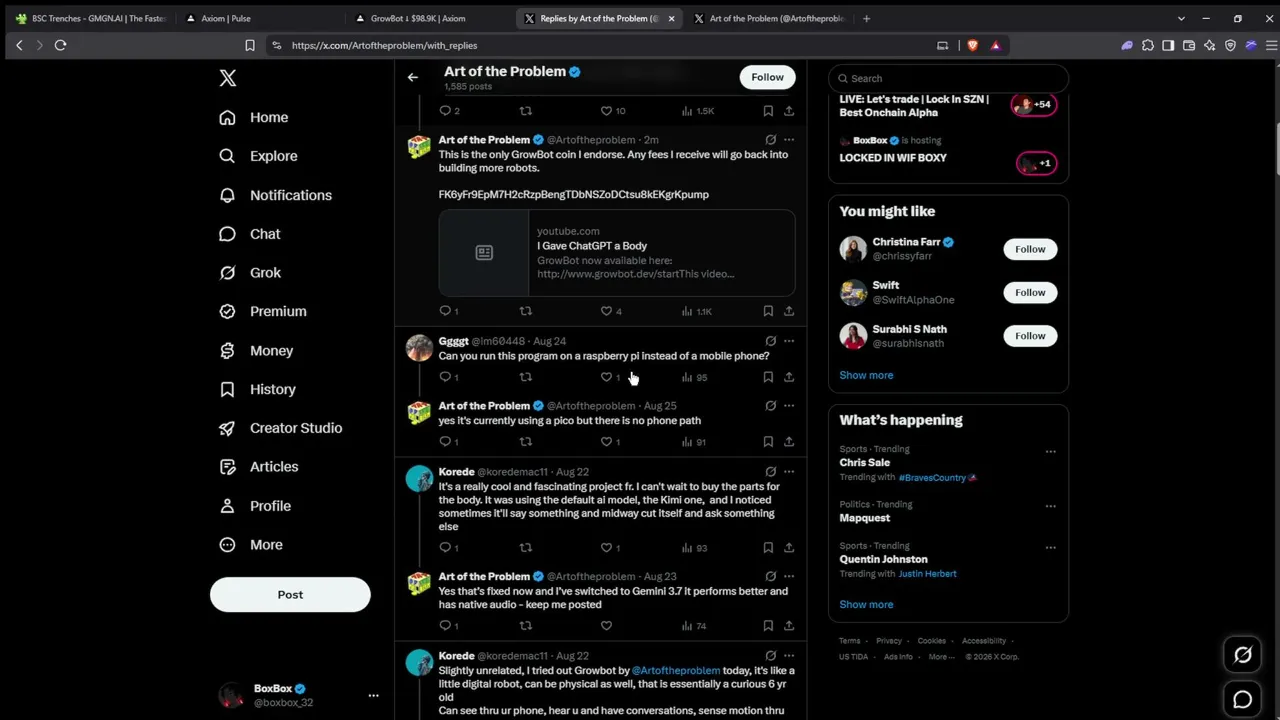Image resolution: width=1280 pixels, height=720 pixels.
Task: Go to Home in the X sidebar
Action: 254,117
